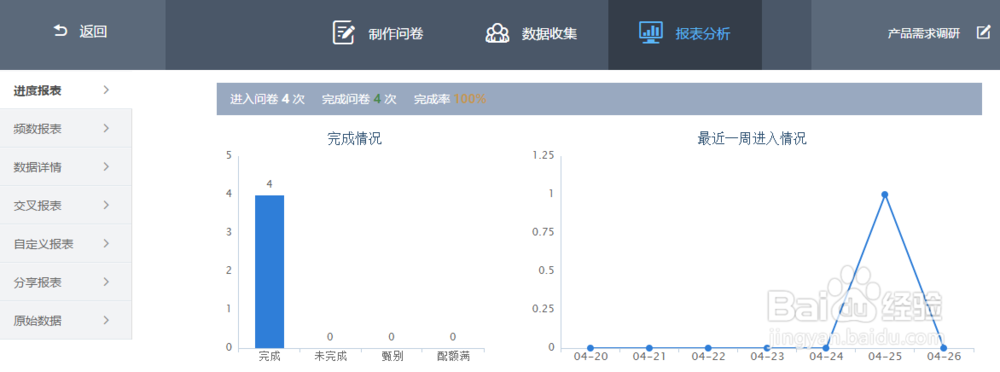Switch to 数据收集 tab
Viewport: 1000px width, 372px height.
pyautogui.click(x=531, y=33)
